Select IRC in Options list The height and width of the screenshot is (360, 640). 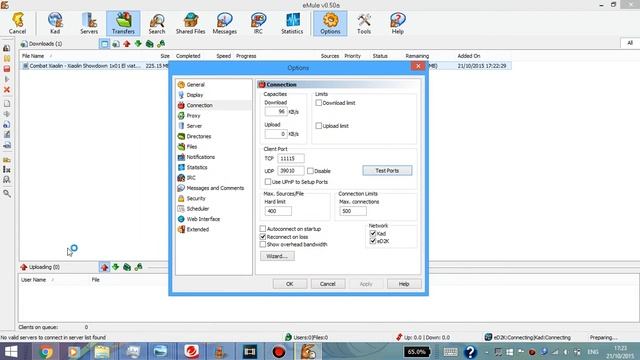pos(191,178)
